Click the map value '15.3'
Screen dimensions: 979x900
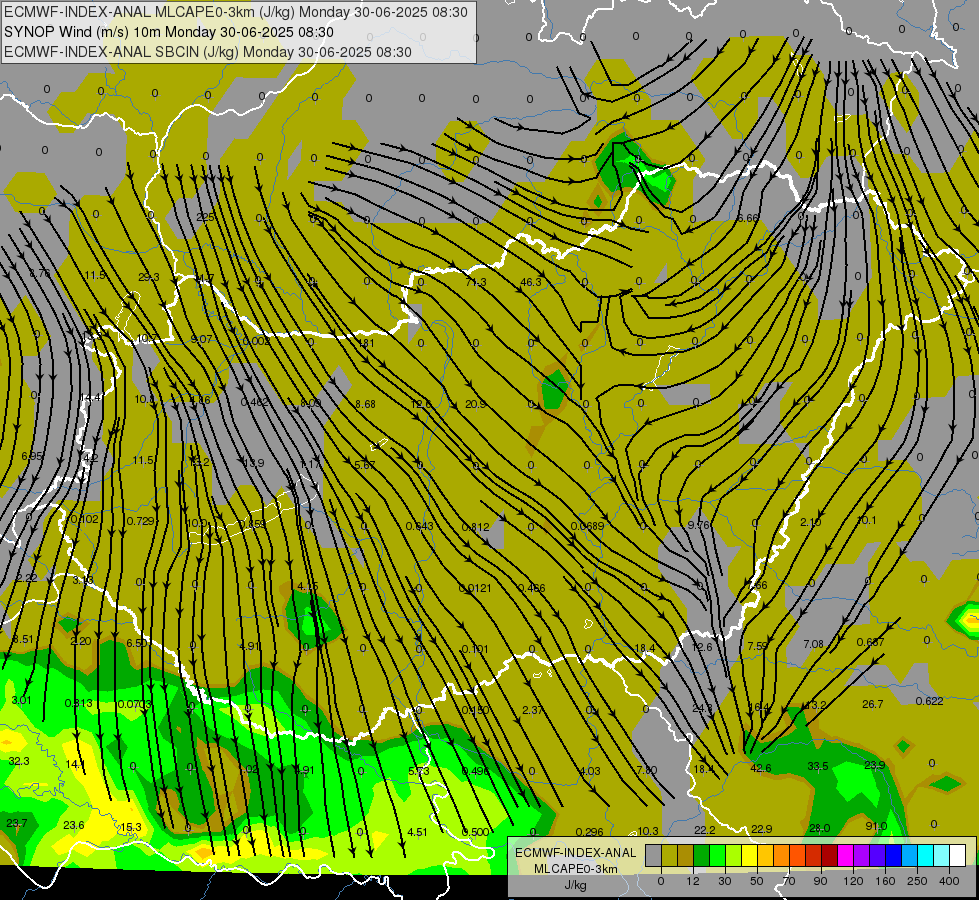point(130,827)
